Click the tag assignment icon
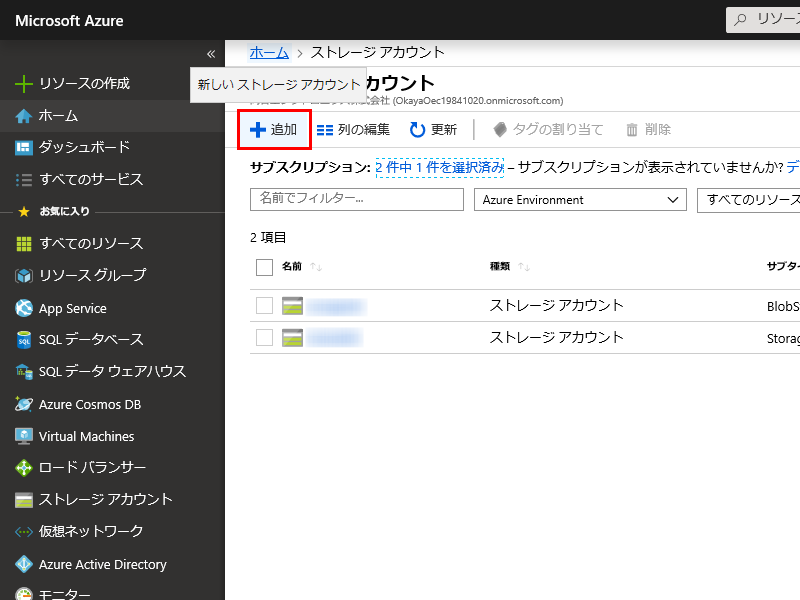 tap(500, 130)
